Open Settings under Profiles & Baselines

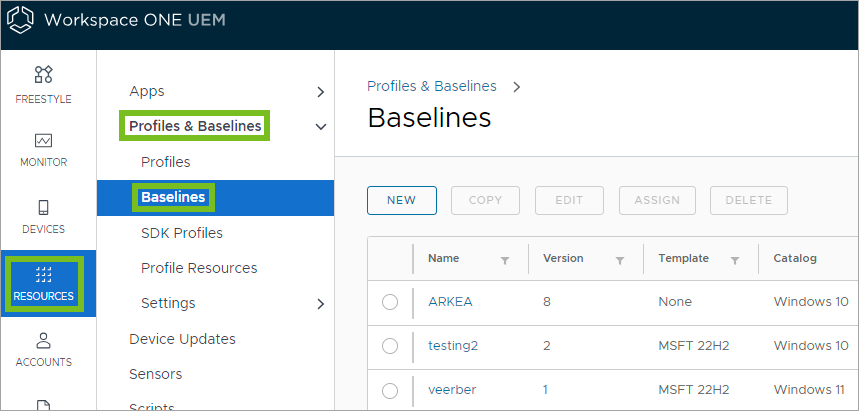(x=168, y=303)
